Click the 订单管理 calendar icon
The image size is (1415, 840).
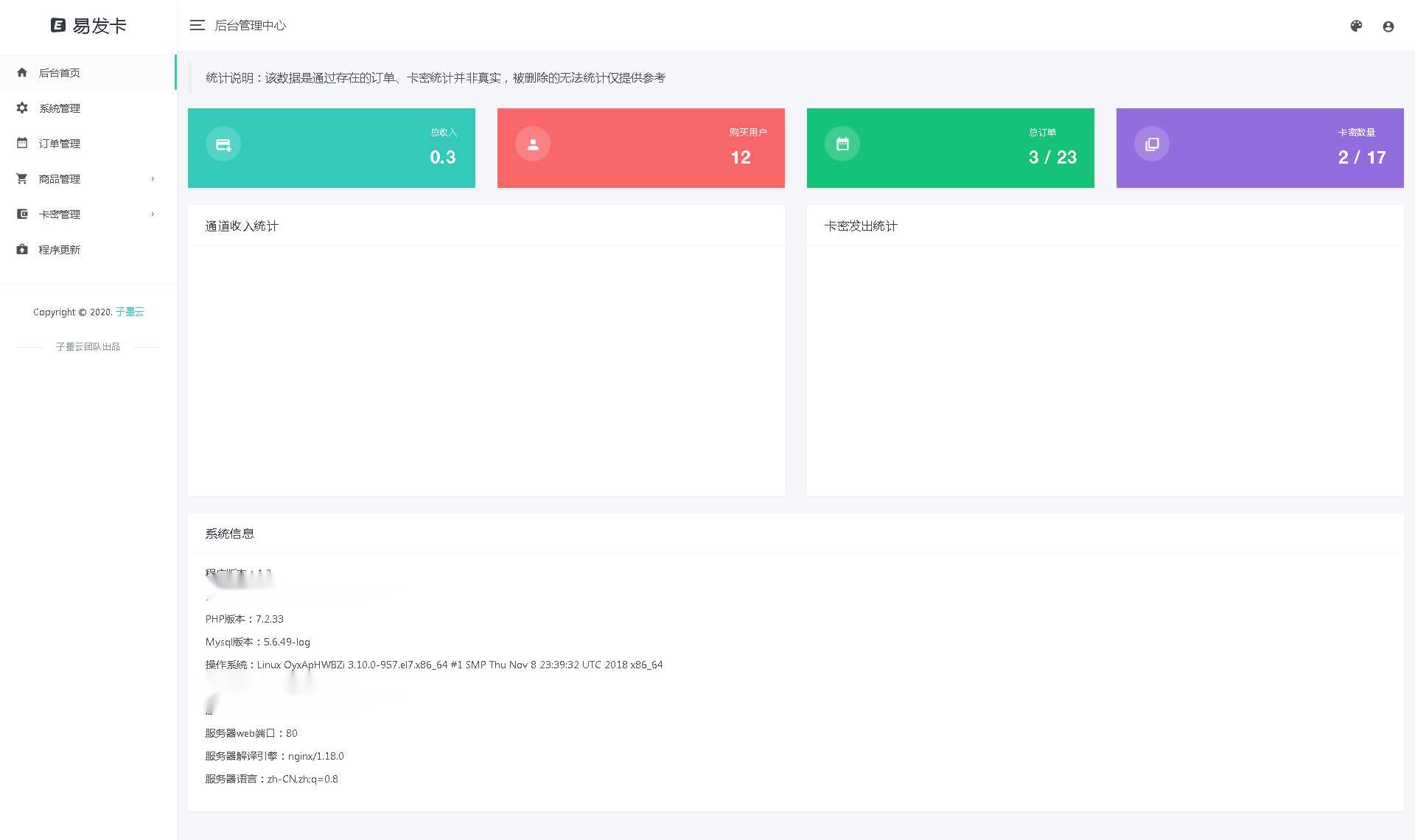pos(21,144)
